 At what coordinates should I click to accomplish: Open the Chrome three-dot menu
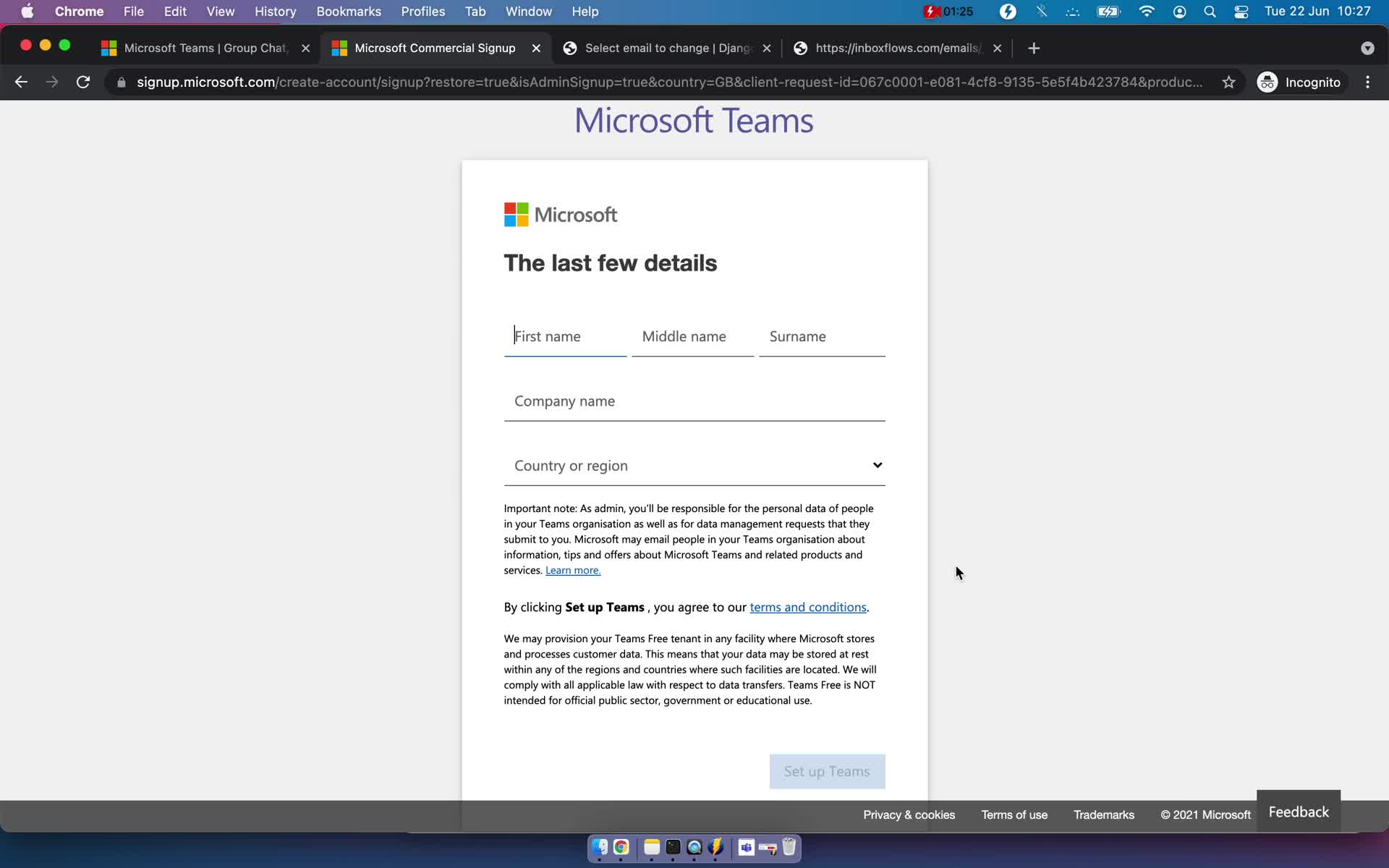click(1367, 82)
